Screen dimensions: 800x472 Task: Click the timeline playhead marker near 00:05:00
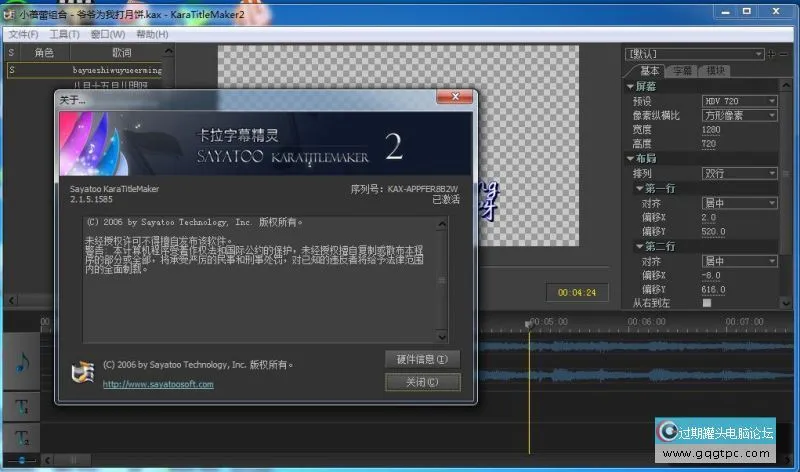[529, 324]
